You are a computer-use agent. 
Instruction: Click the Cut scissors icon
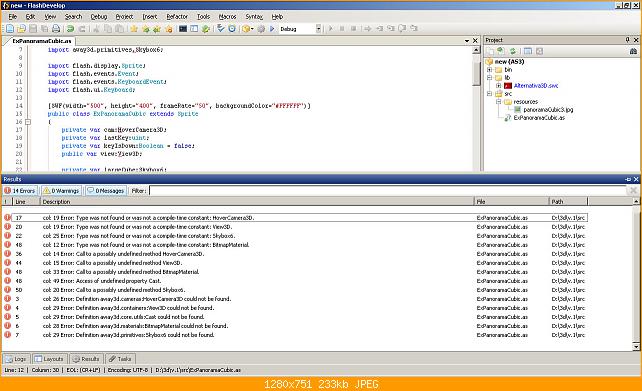coord(97,29)
